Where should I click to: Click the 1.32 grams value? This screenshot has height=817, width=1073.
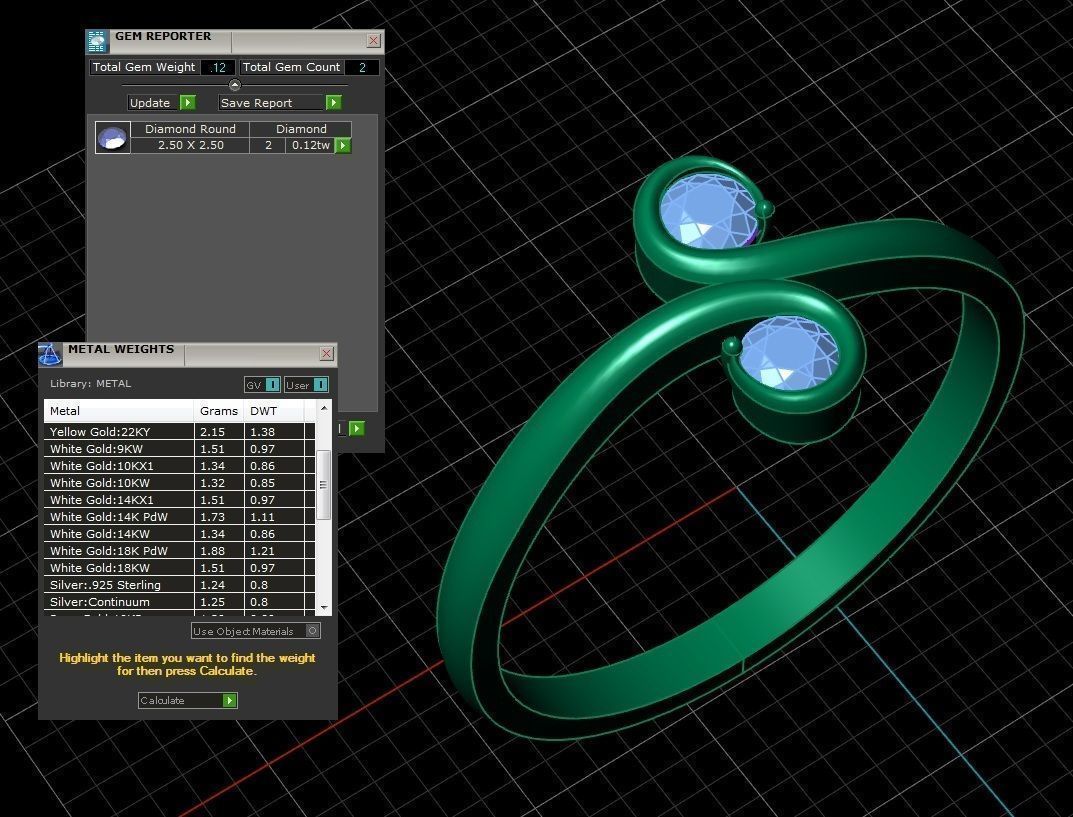[212, 482]
